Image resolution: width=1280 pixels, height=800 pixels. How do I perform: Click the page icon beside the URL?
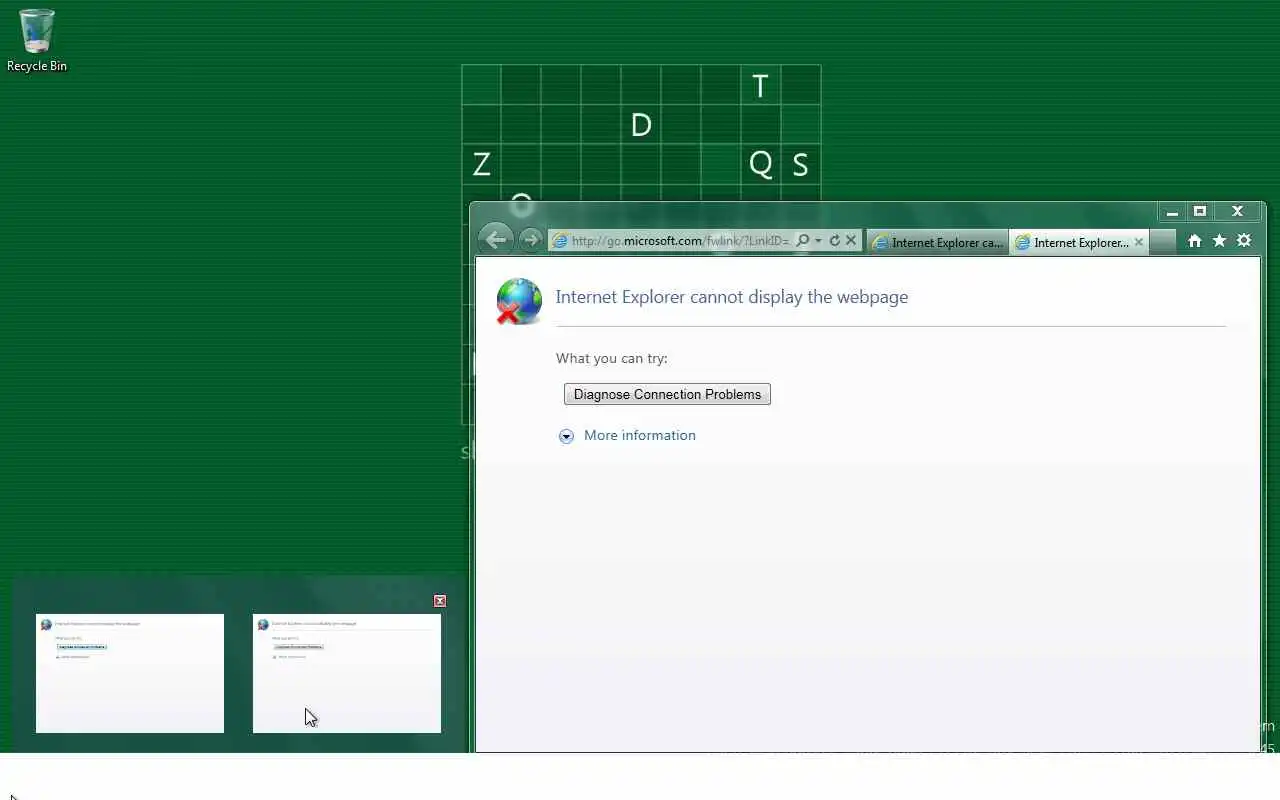click(x=561, y=241)
